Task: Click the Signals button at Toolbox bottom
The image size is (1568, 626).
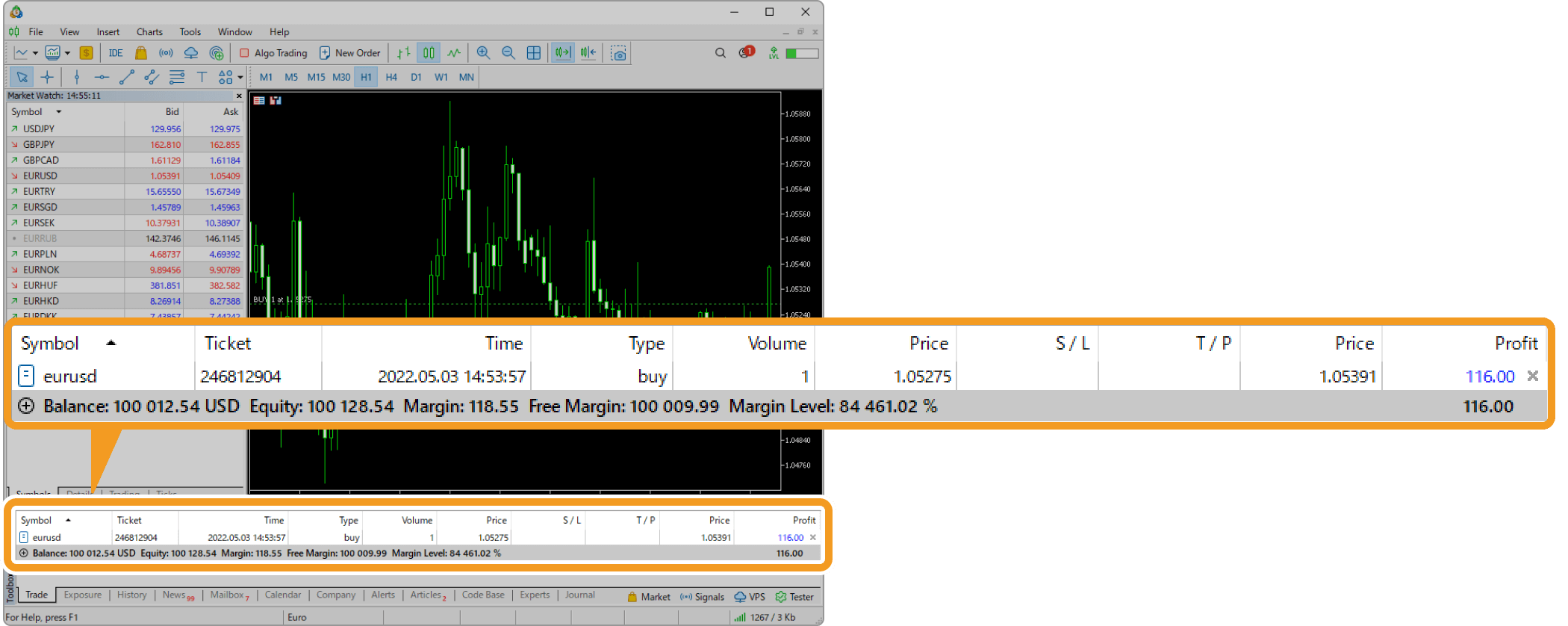Action: pyautogui.click(x=702, y=597)
